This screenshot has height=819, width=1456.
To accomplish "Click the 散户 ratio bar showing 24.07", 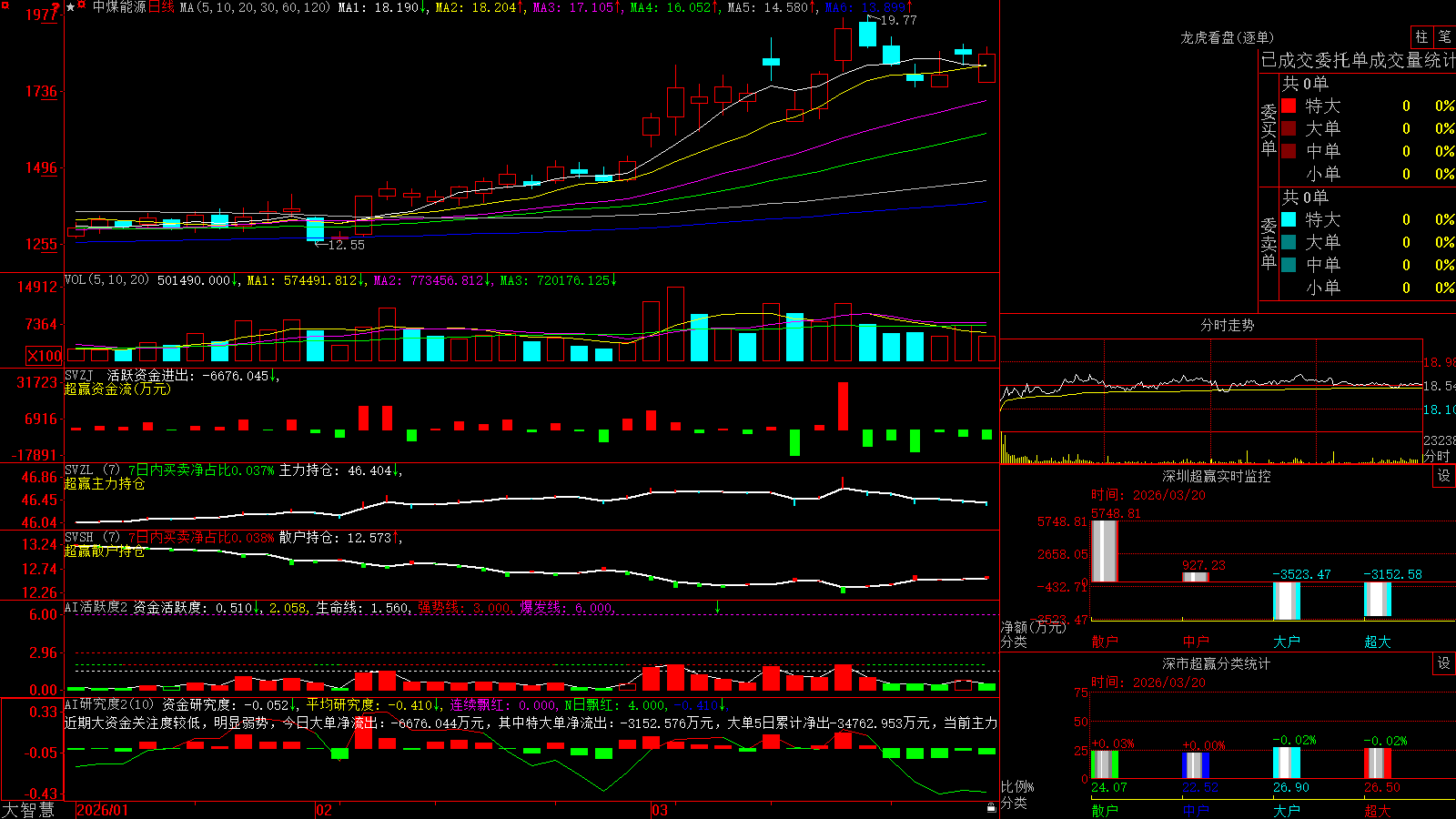I will coord(1104,764).
